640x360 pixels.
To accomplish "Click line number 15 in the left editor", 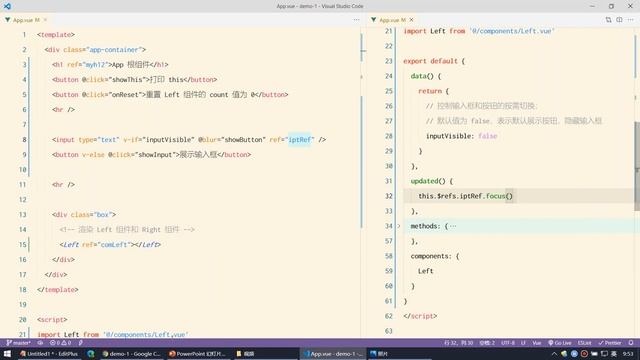I will pyautogui.click(x=22, y=244).
